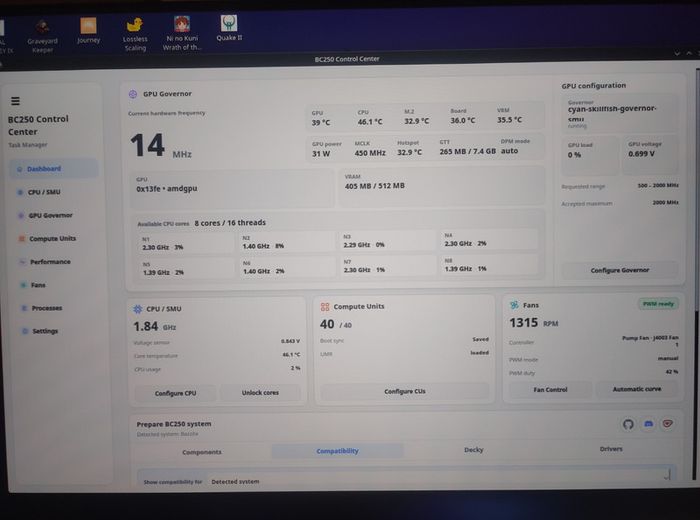Open the heart sponsor icon

[668, 423]
